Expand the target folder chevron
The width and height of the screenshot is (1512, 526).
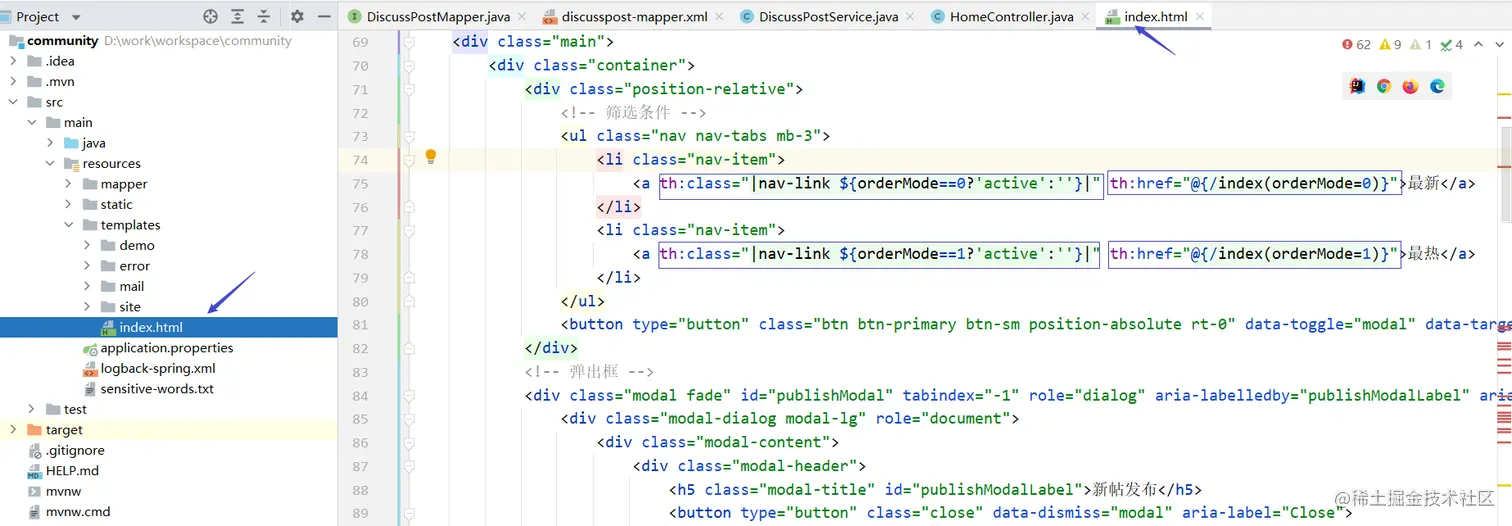[x=13, y=430]
